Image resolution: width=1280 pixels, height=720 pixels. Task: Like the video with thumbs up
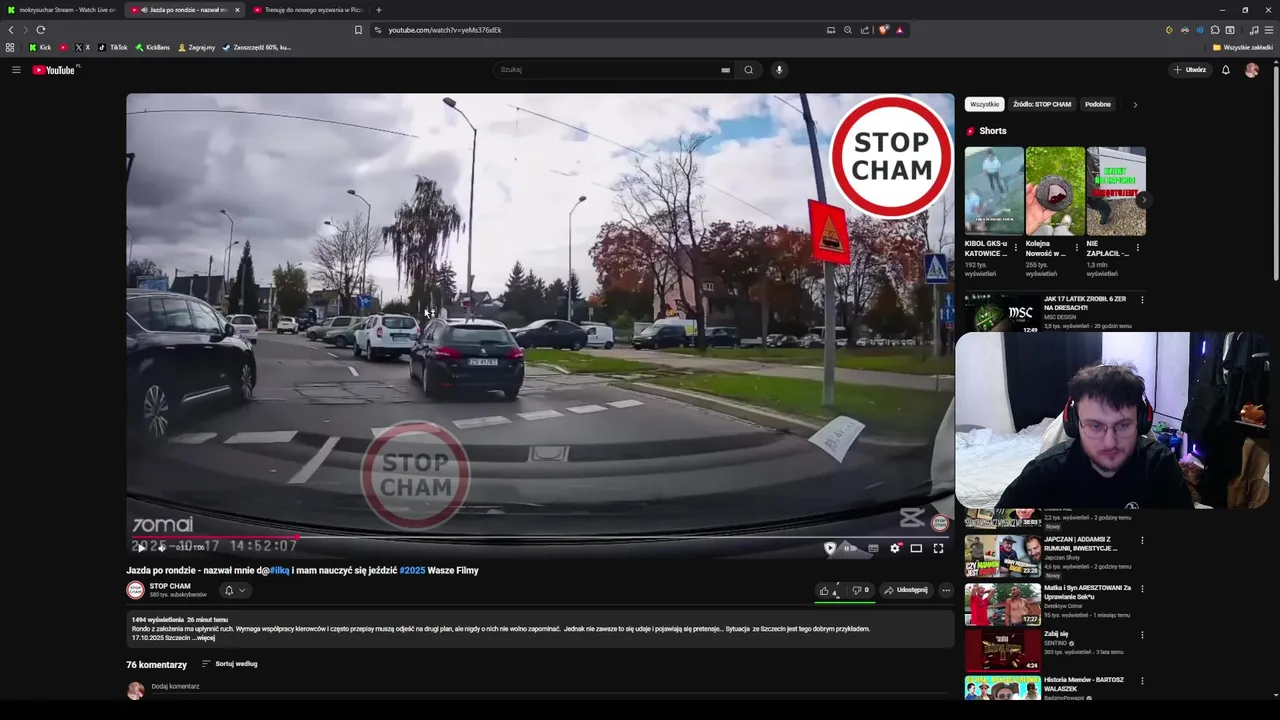829,590
